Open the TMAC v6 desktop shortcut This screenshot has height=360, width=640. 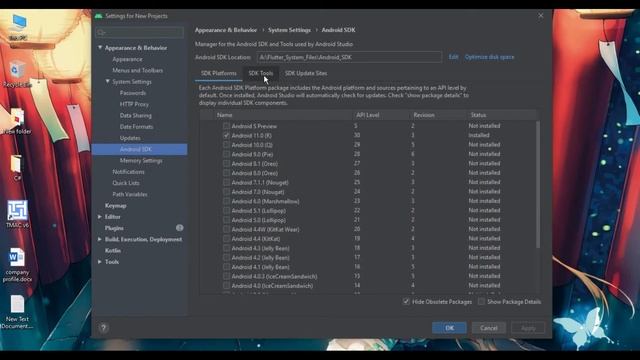[x=18, y=214]
